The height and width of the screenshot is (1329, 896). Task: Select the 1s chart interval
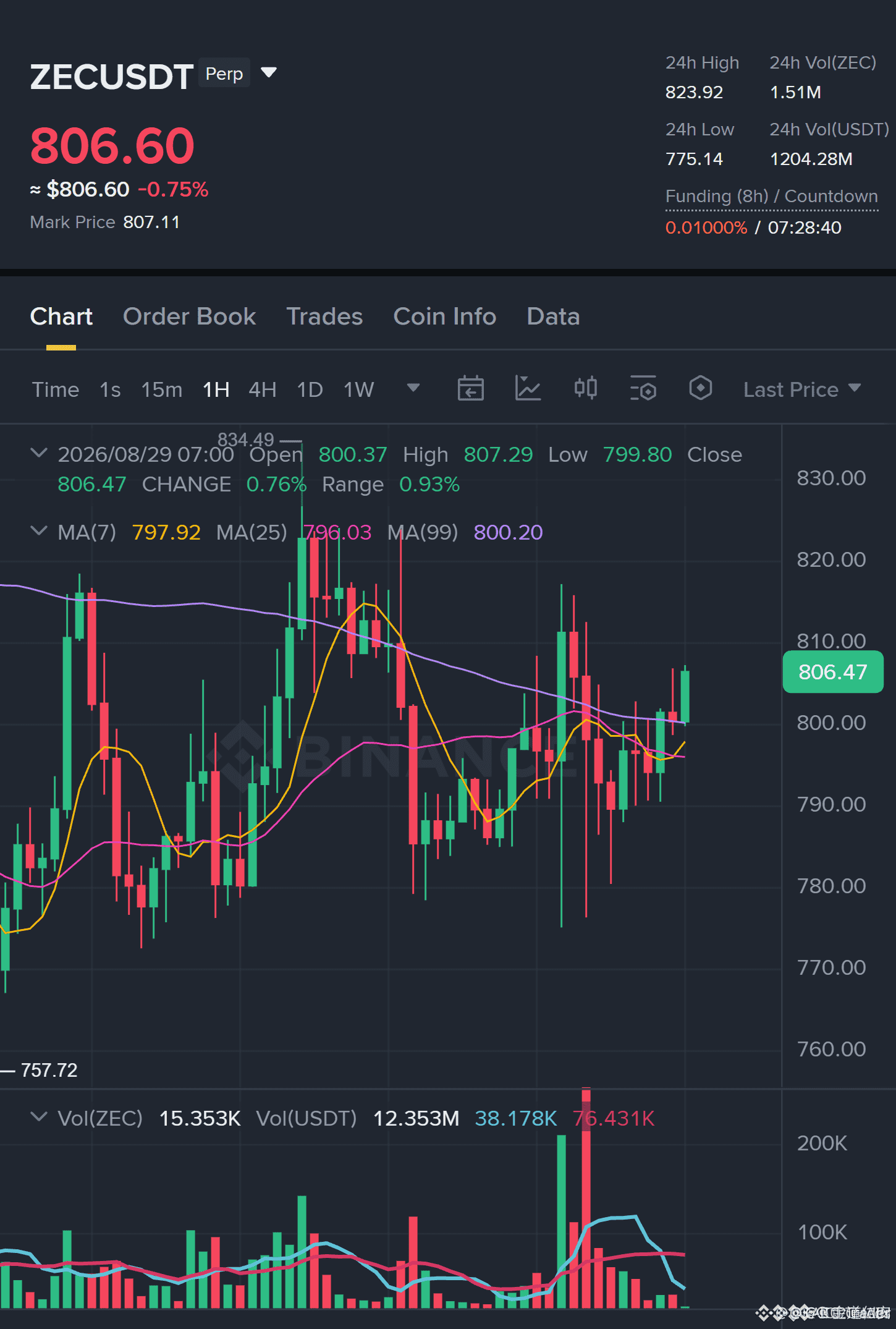click(110, 389)
